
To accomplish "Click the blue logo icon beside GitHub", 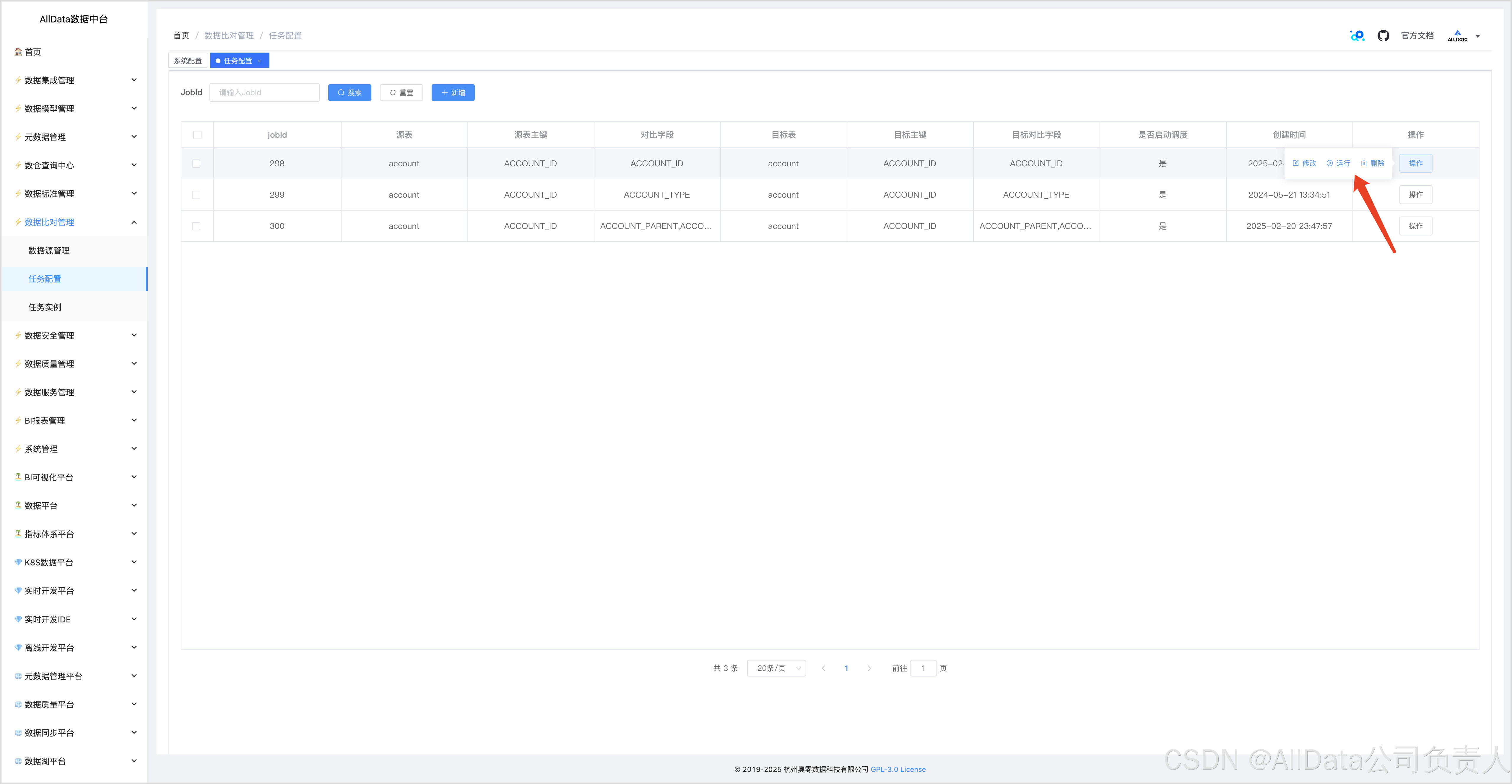I will click(x=1357, y=36).
